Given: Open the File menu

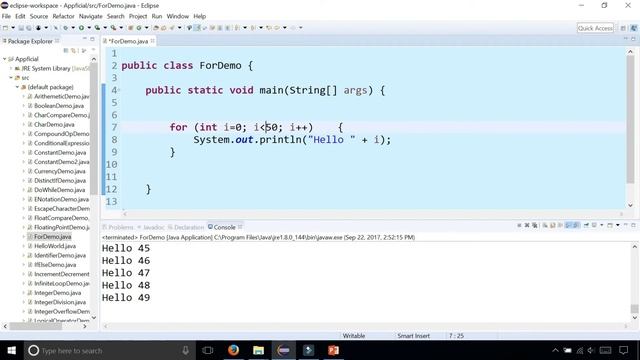Looking at the screenshot, I should tap(6, 16).
